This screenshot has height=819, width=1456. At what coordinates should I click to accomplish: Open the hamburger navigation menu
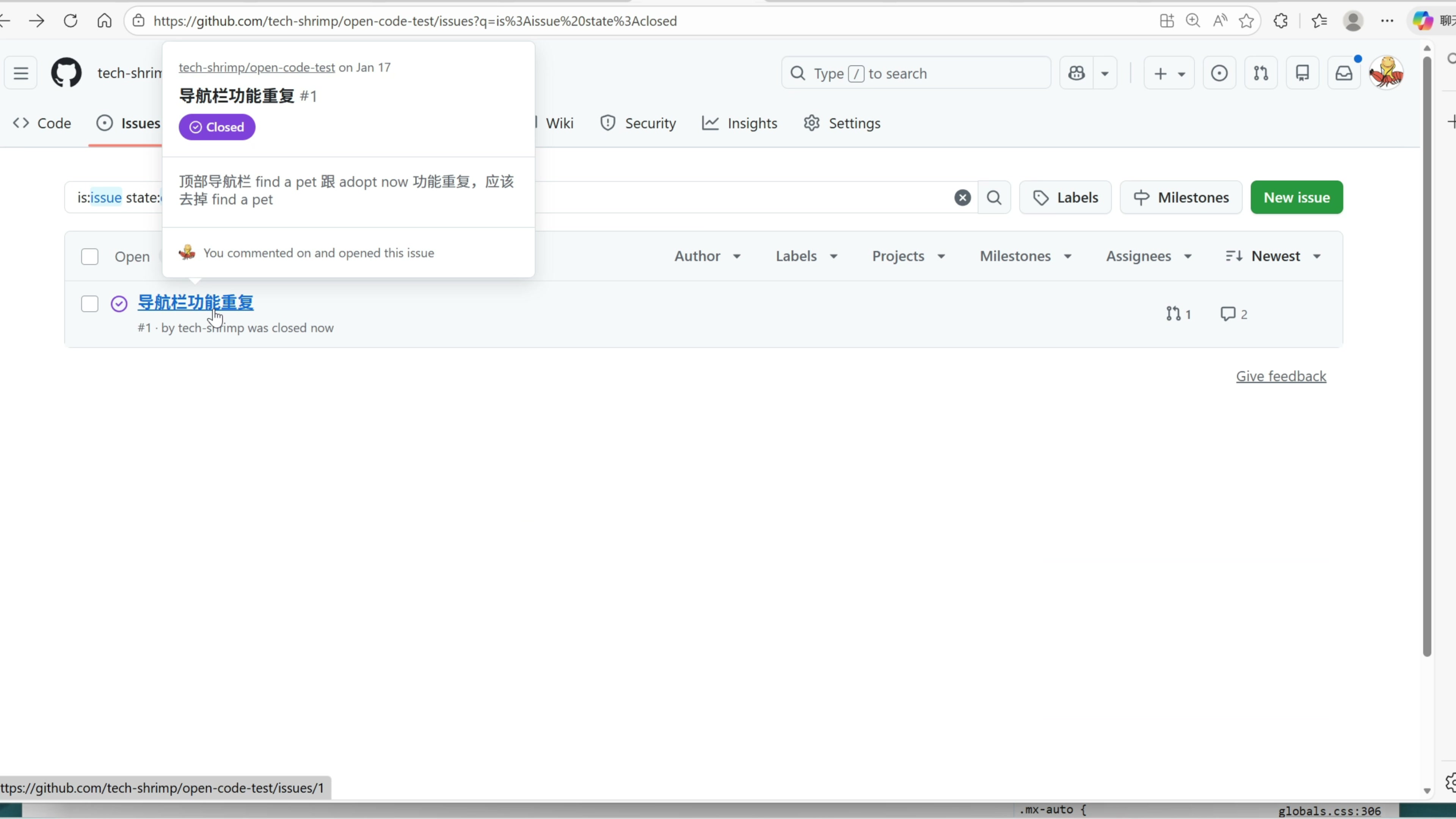21,73
